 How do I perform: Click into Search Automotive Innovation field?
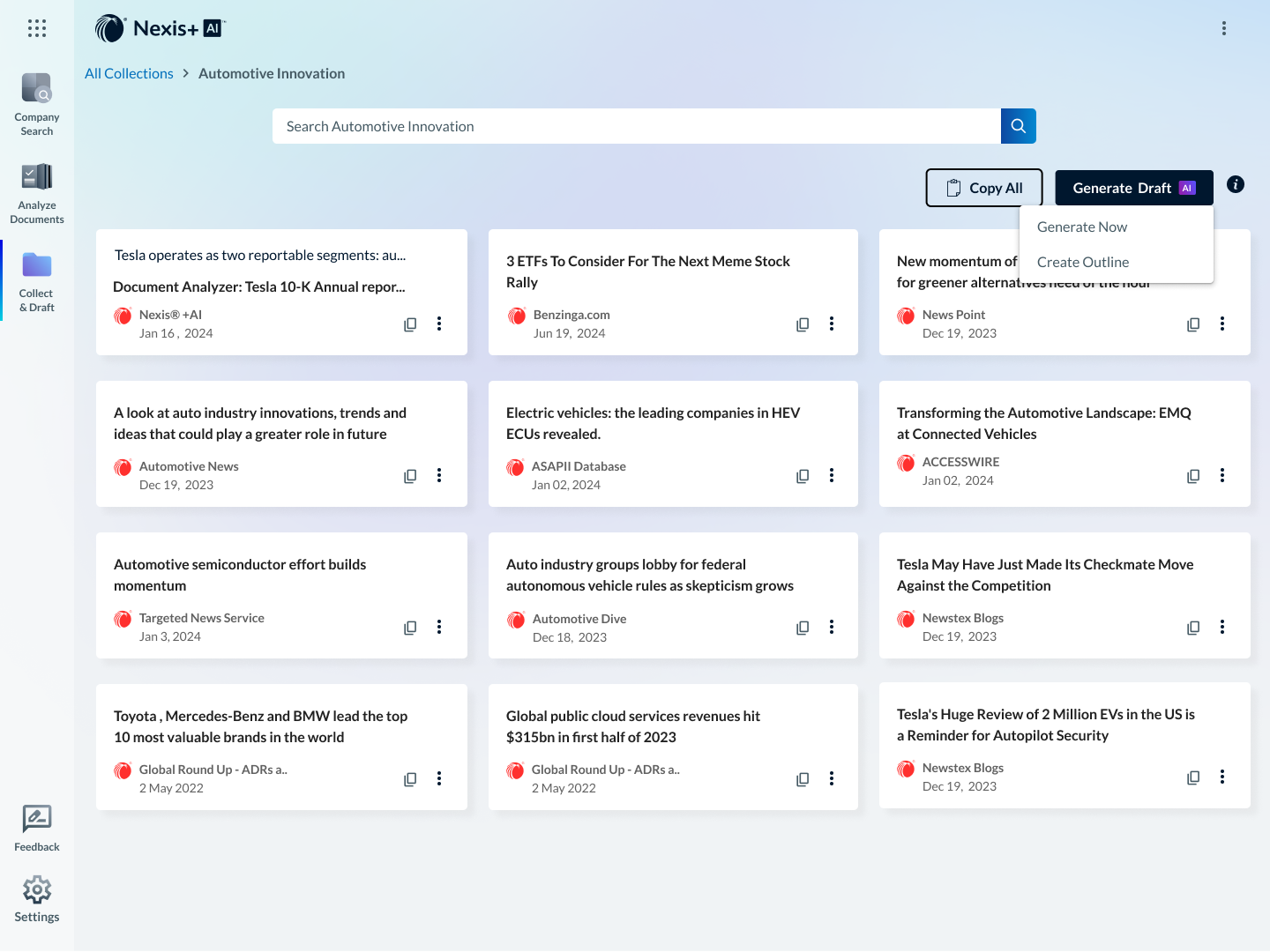tap(637, 126)
